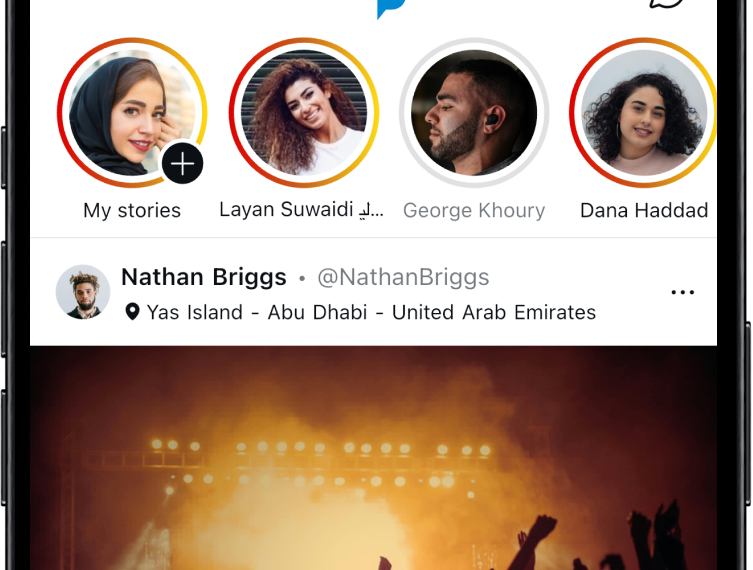The height and width of the screenshot is (570, 753).
Task: View George Khoury's watched story
Action: [474, 112]
